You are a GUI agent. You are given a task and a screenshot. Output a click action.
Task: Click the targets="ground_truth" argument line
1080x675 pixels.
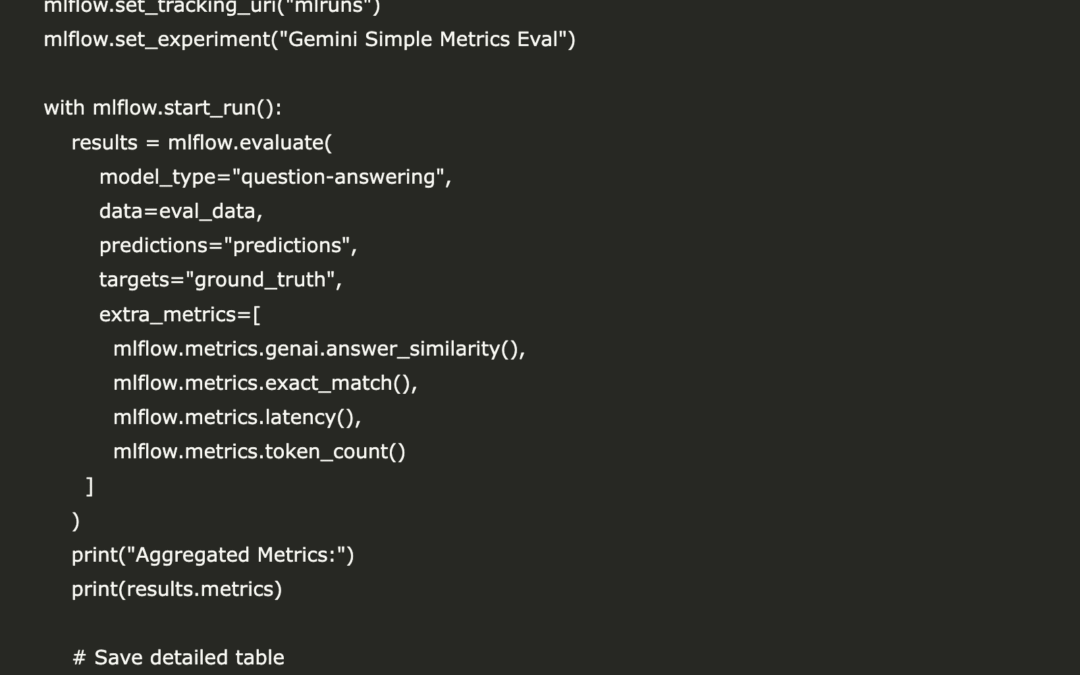(x=220, y=280)
